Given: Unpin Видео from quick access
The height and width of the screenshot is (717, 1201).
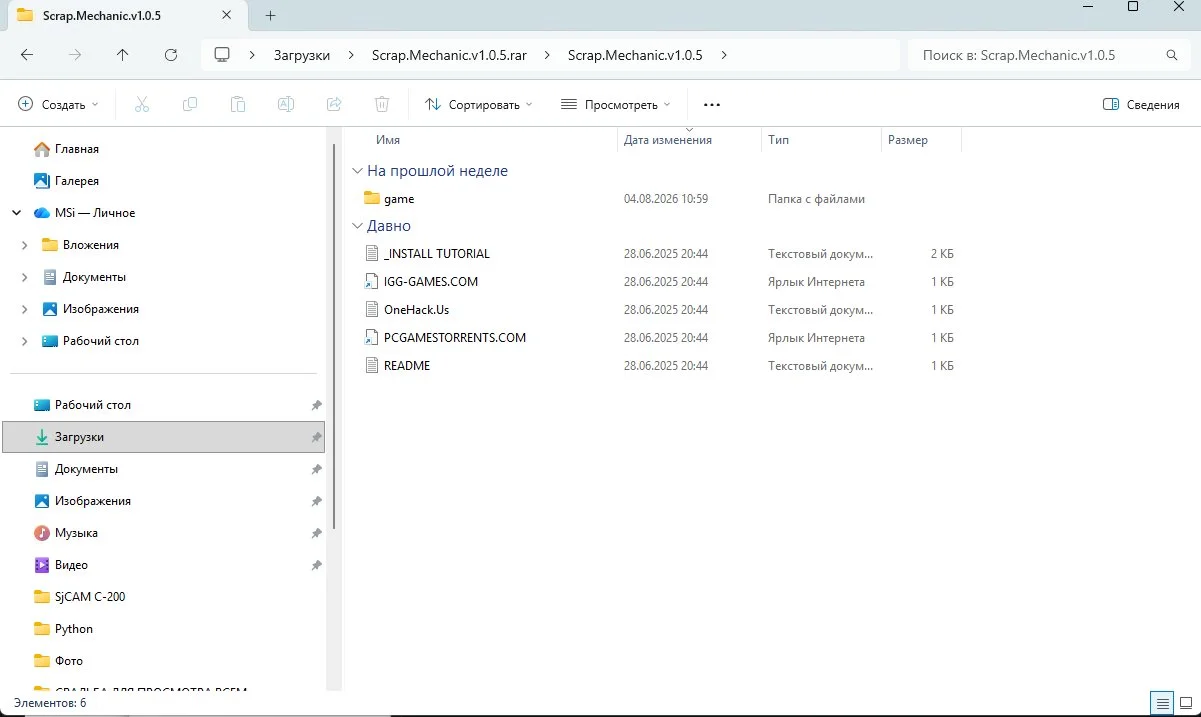Looking at the screenshot, I should [x=316, y=565].
